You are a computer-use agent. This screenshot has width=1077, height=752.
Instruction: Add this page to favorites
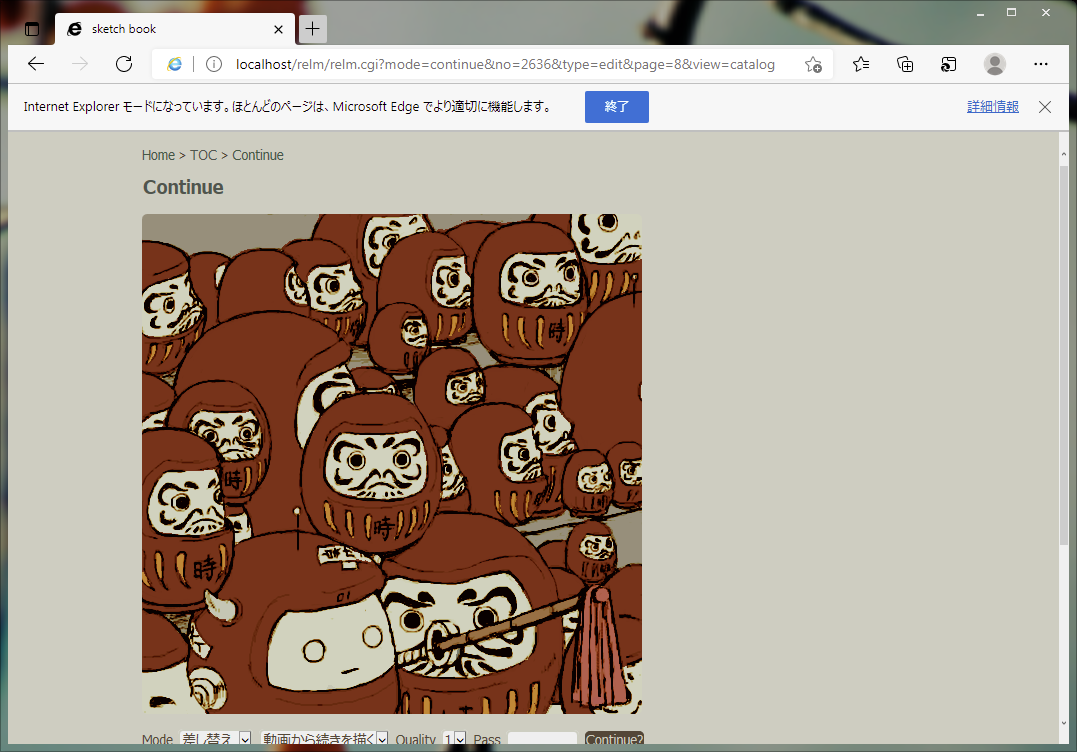(x=813, y=65)
